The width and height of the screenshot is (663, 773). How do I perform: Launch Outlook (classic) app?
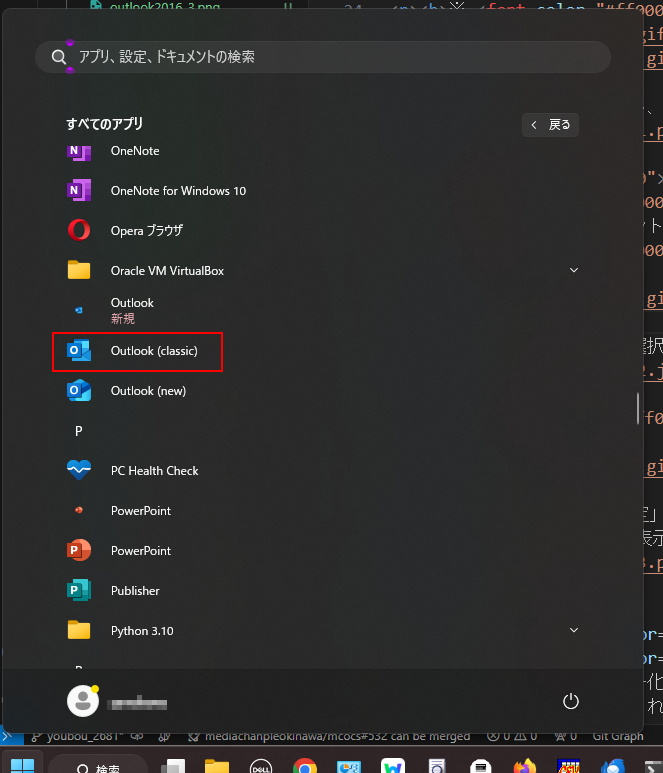click(137, 351)
